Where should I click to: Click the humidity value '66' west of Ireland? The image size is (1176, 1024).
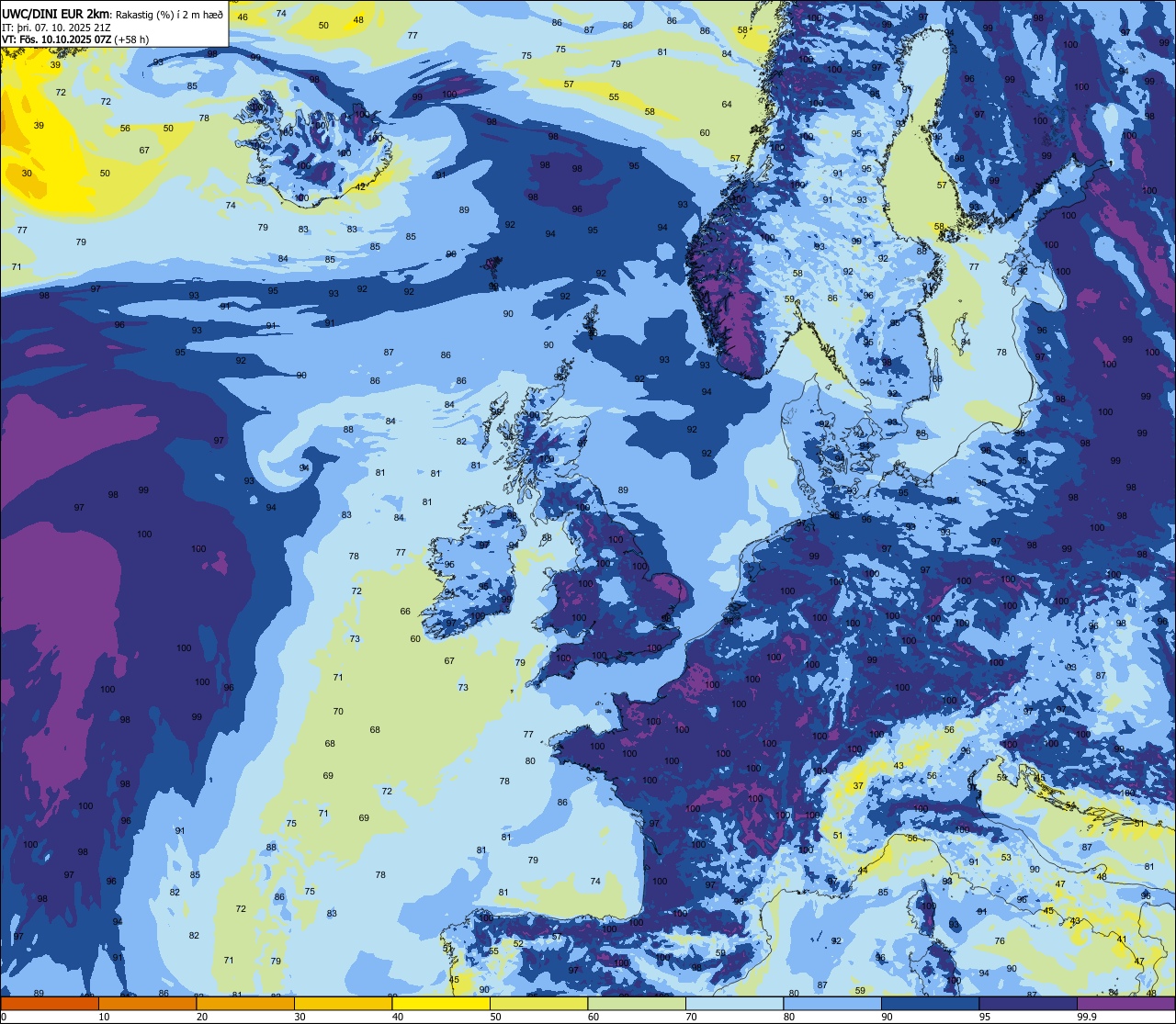pos(405,611)
